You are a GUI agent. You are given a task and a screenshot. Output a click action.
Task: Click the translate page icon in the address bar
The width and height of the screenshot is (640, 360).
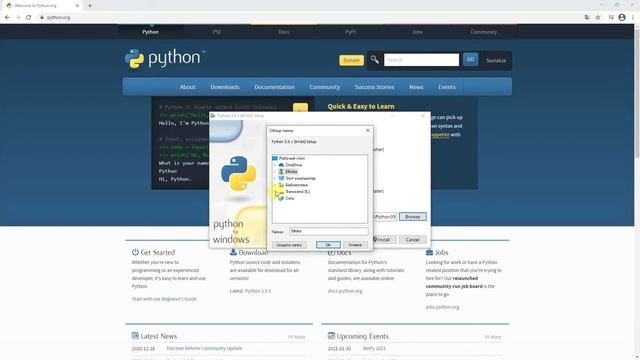coord(587,18)
